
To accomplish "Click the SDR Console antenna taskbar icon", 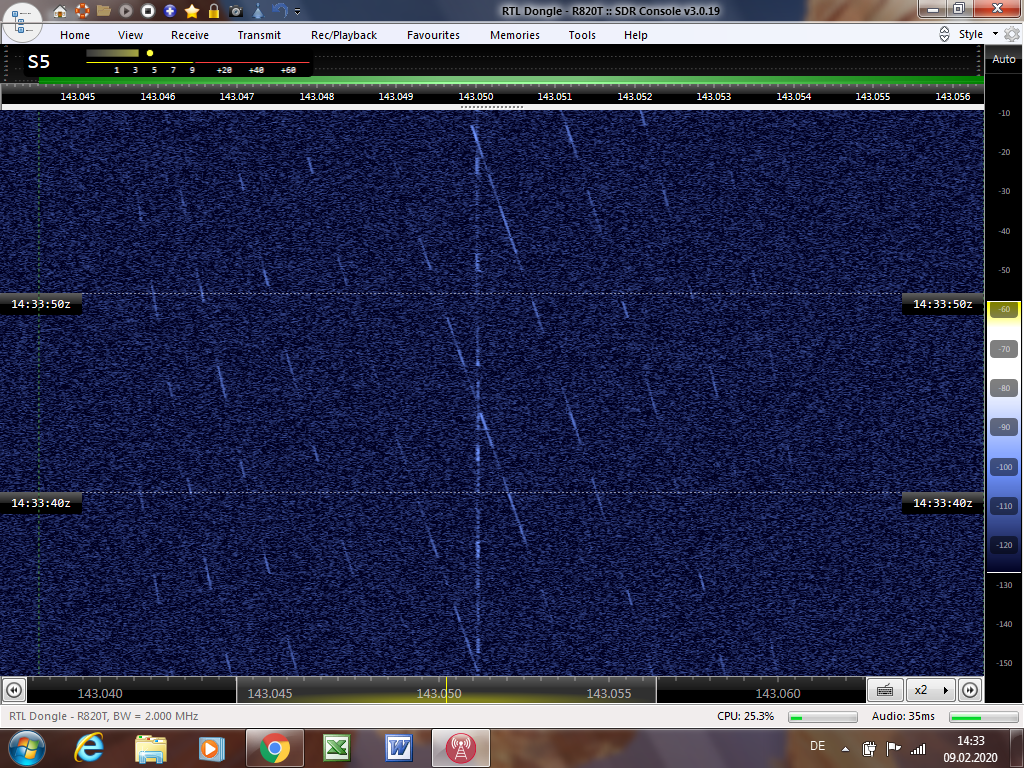I will click(x=460, y=748).
